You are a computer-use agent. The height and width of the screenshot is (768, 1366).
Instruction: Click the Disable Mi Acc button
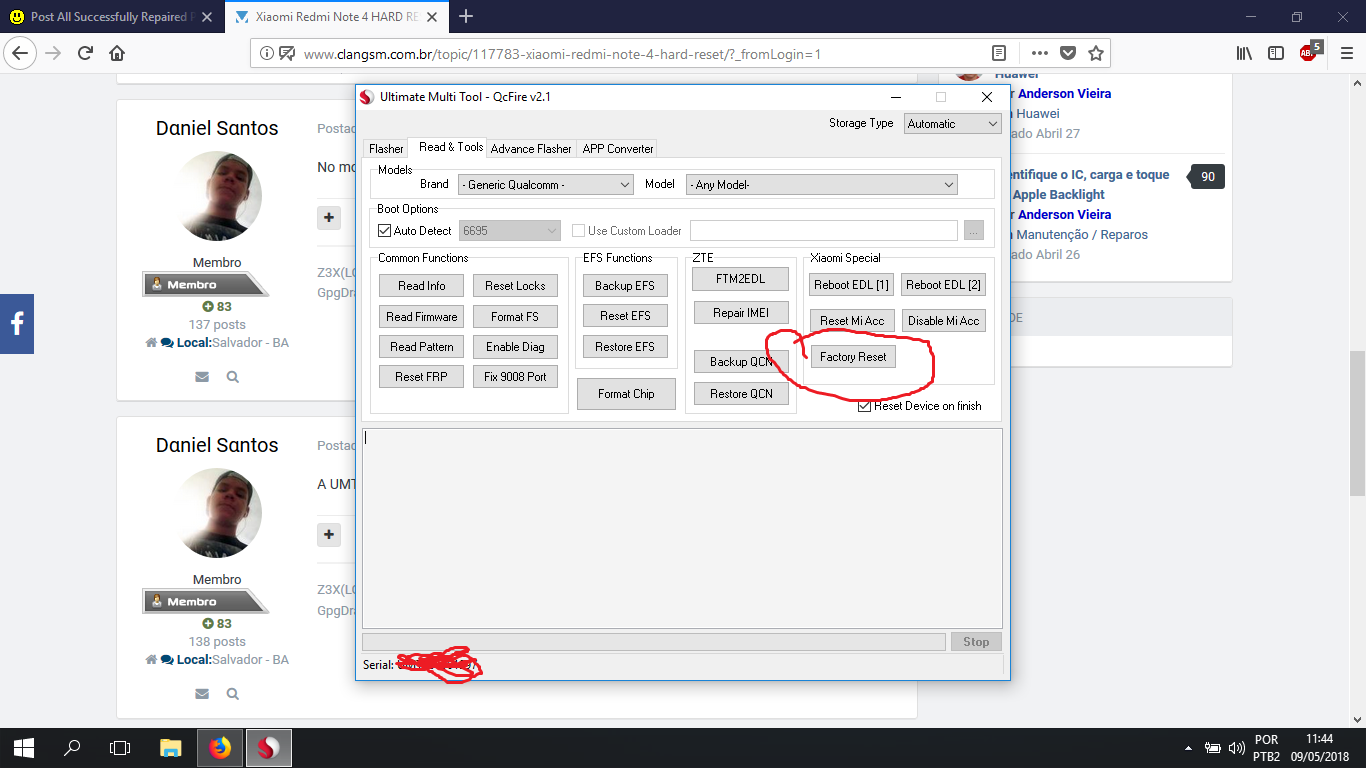944,321
